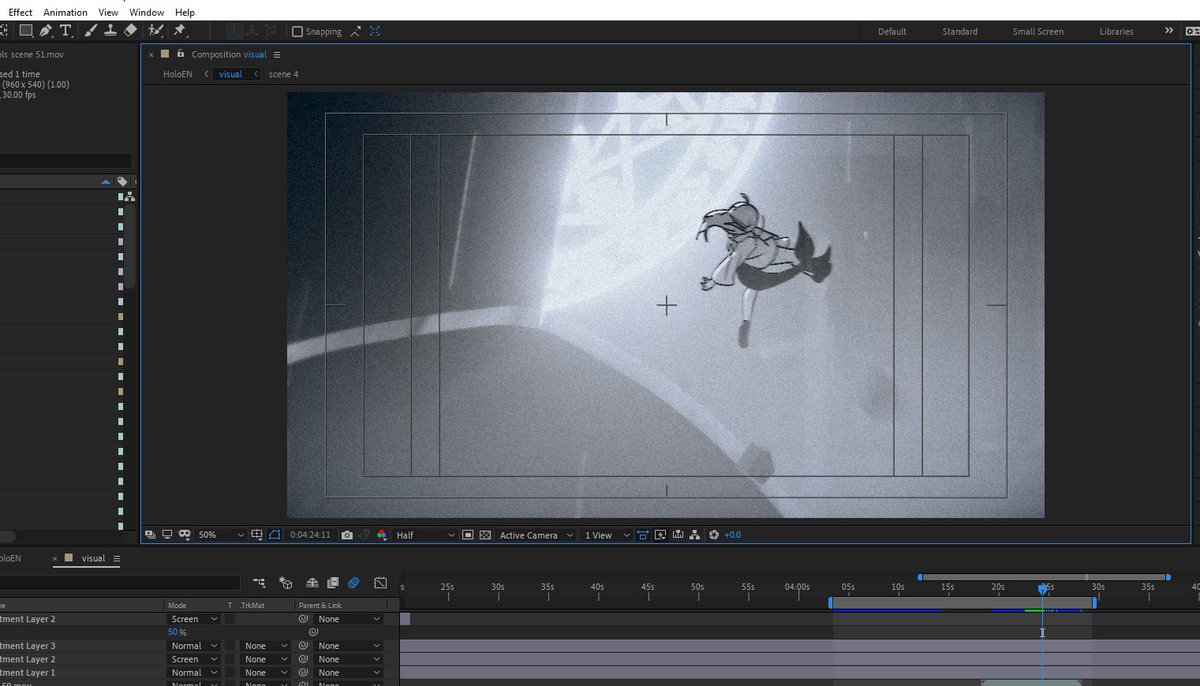Click the fast previews icon in viewer footer
The height and width of the screenshot is (686, 1200).
660,535
